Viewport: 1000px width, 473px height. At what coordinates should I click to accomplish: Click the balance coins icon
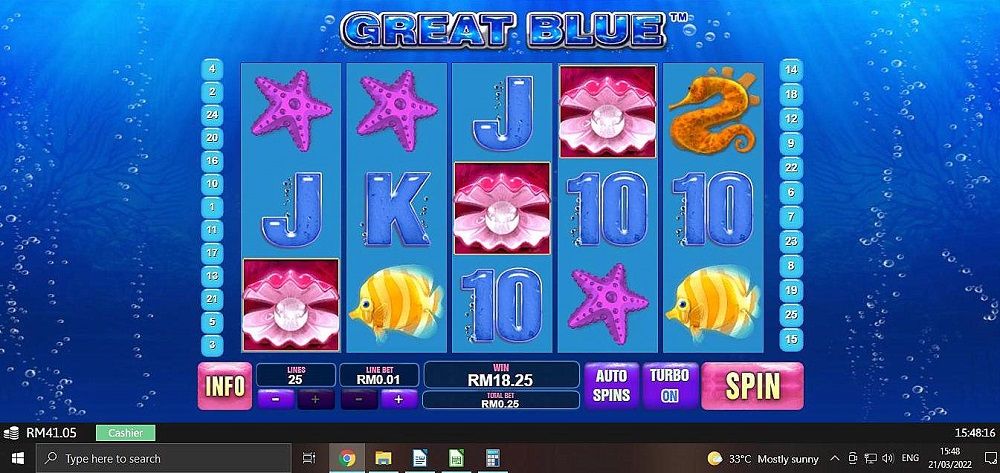[11, 433]
